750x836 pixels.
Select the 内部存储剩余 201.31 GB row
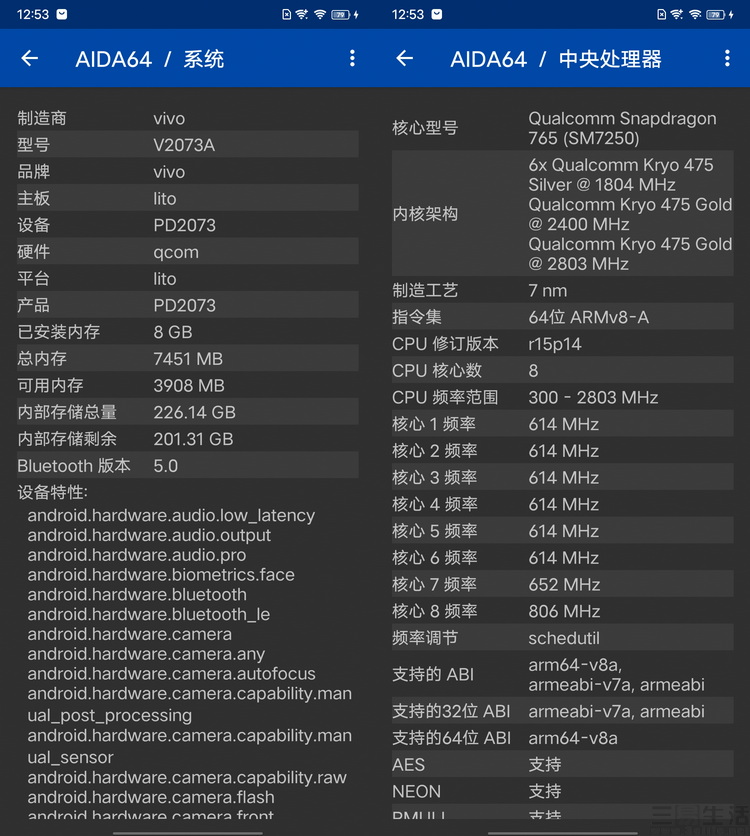pos(188,438)
